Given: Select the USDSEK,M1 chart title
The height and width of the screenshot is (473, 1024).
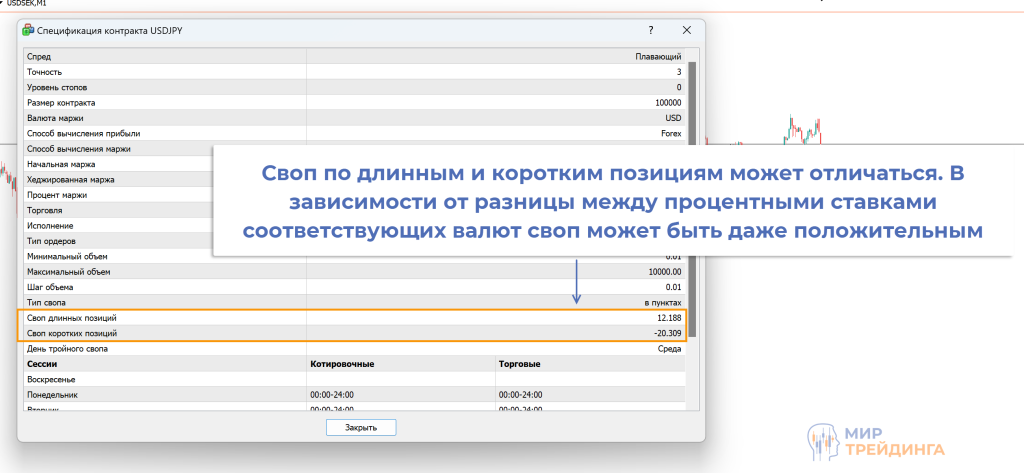Looking at the screenshot, I should (32, 5).
